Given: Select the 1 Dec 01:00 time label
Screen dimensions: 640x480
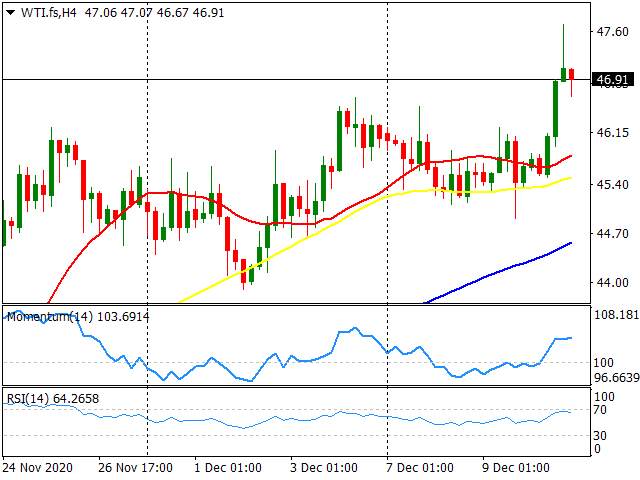Looking at the screenshot, I should pos(228,468).
